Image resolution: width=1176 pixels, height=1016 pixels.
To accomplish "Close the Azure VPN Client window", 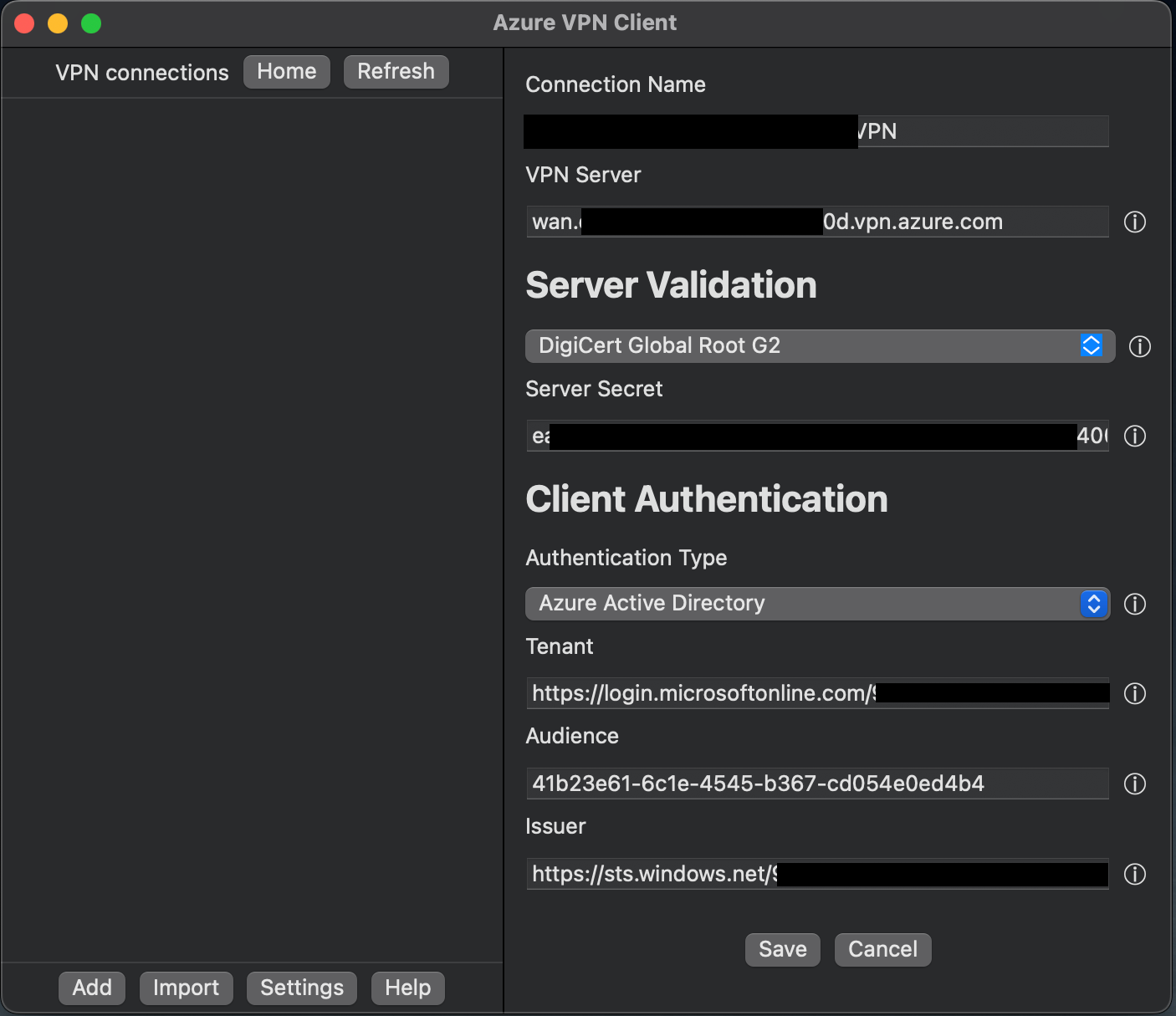I will [24, 23].
